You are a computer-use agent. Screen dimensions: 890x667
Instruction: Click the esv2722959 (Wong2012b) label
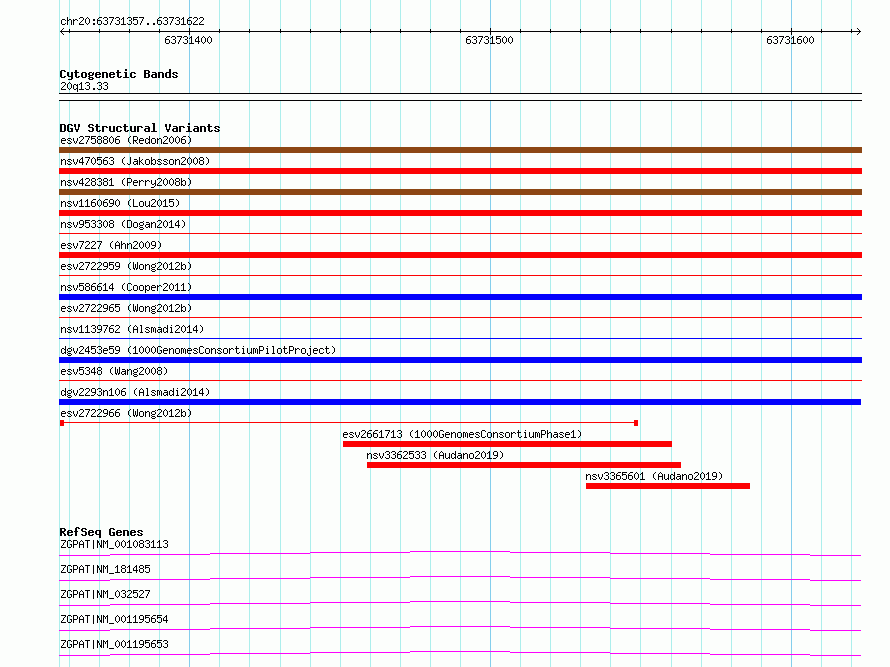[126, 266]
